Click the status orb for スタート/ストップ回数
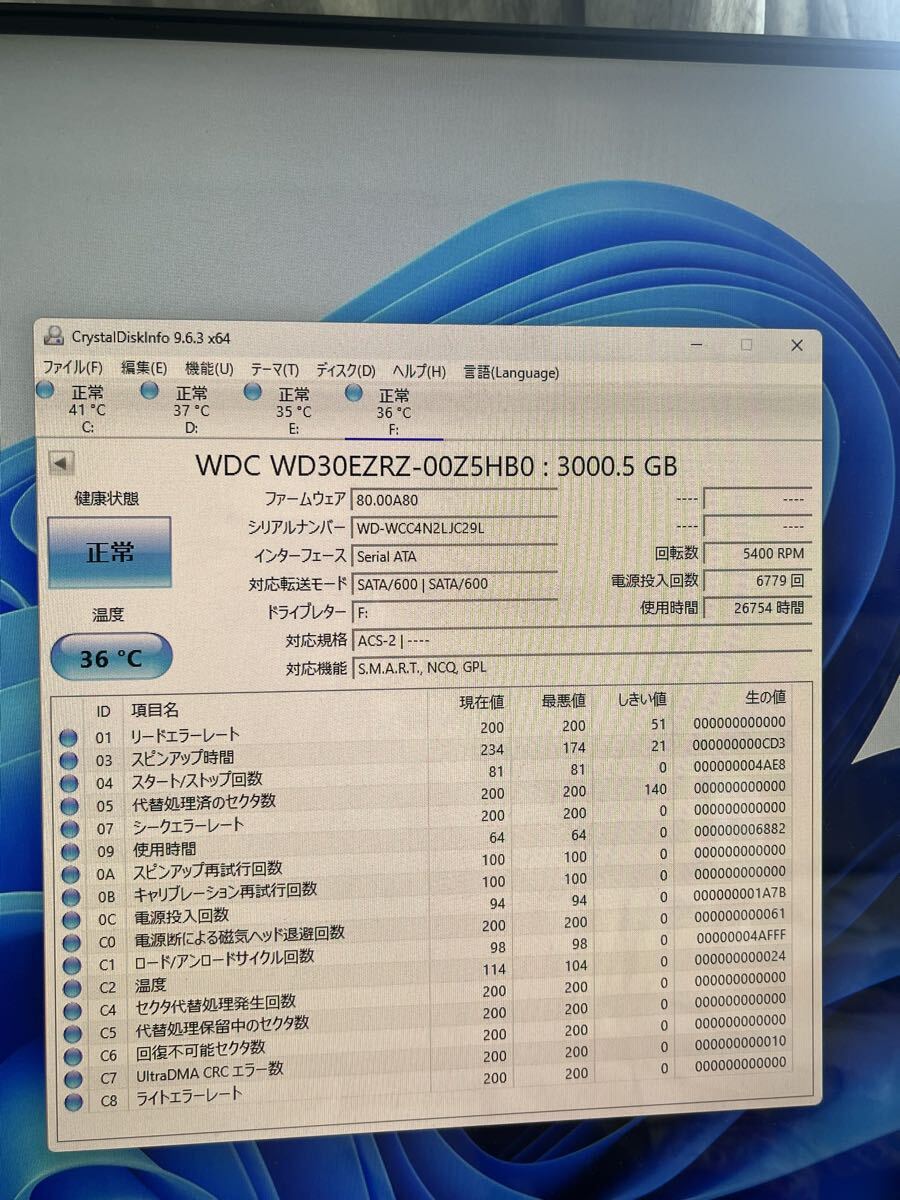The width and height of the screenshot is (900, 1200). (68, 784)
